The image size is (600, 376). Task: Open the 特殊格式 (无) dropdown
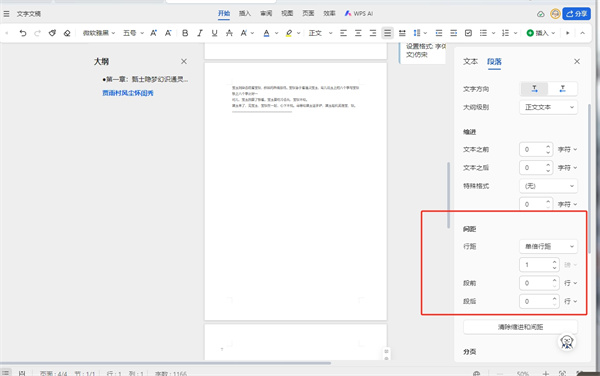pos(548,186)
